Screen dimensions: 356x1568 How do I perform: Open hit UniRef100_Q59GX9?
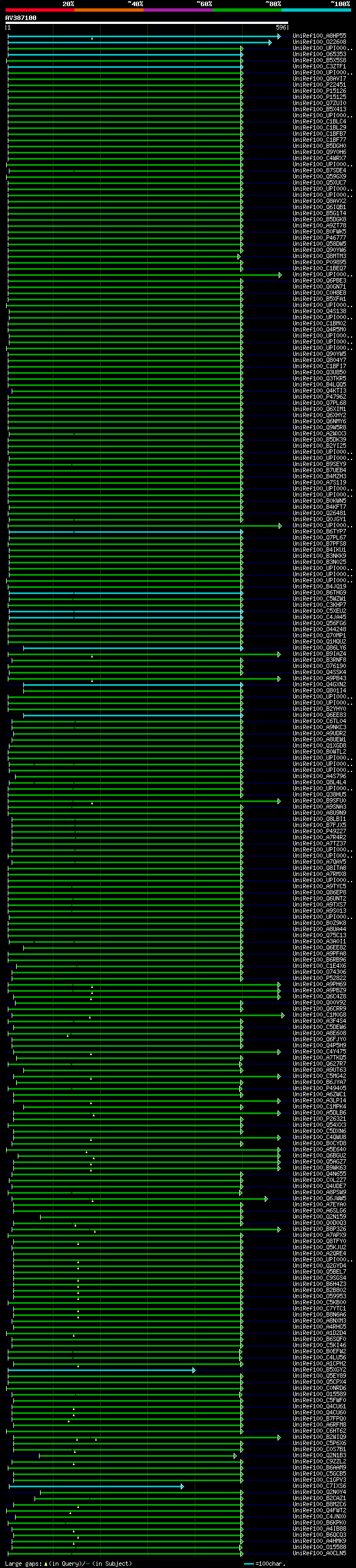coord(319,177)
